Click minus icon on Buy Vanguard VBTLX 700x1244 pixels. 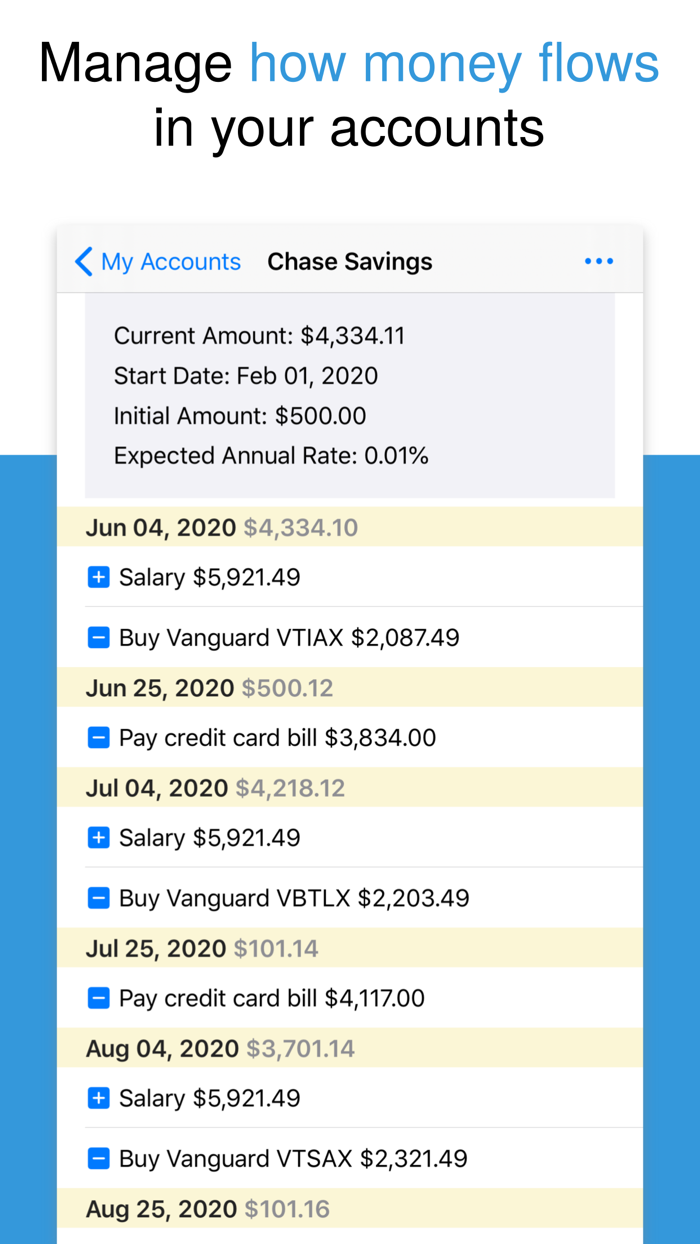[x=98, y=898]
